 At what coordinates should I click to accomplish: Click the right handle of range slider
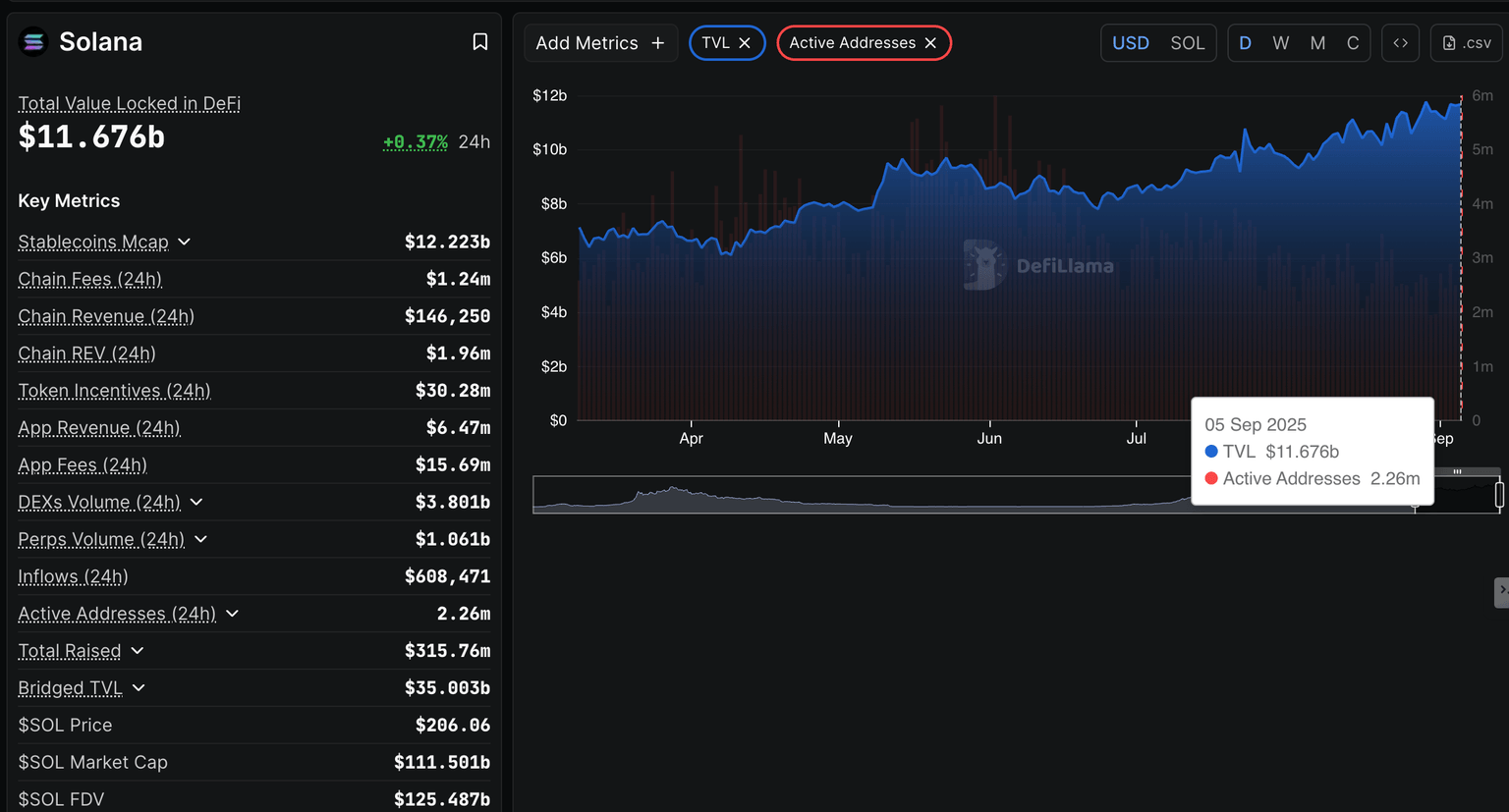pyautogui.click(x=1499, y=495)
